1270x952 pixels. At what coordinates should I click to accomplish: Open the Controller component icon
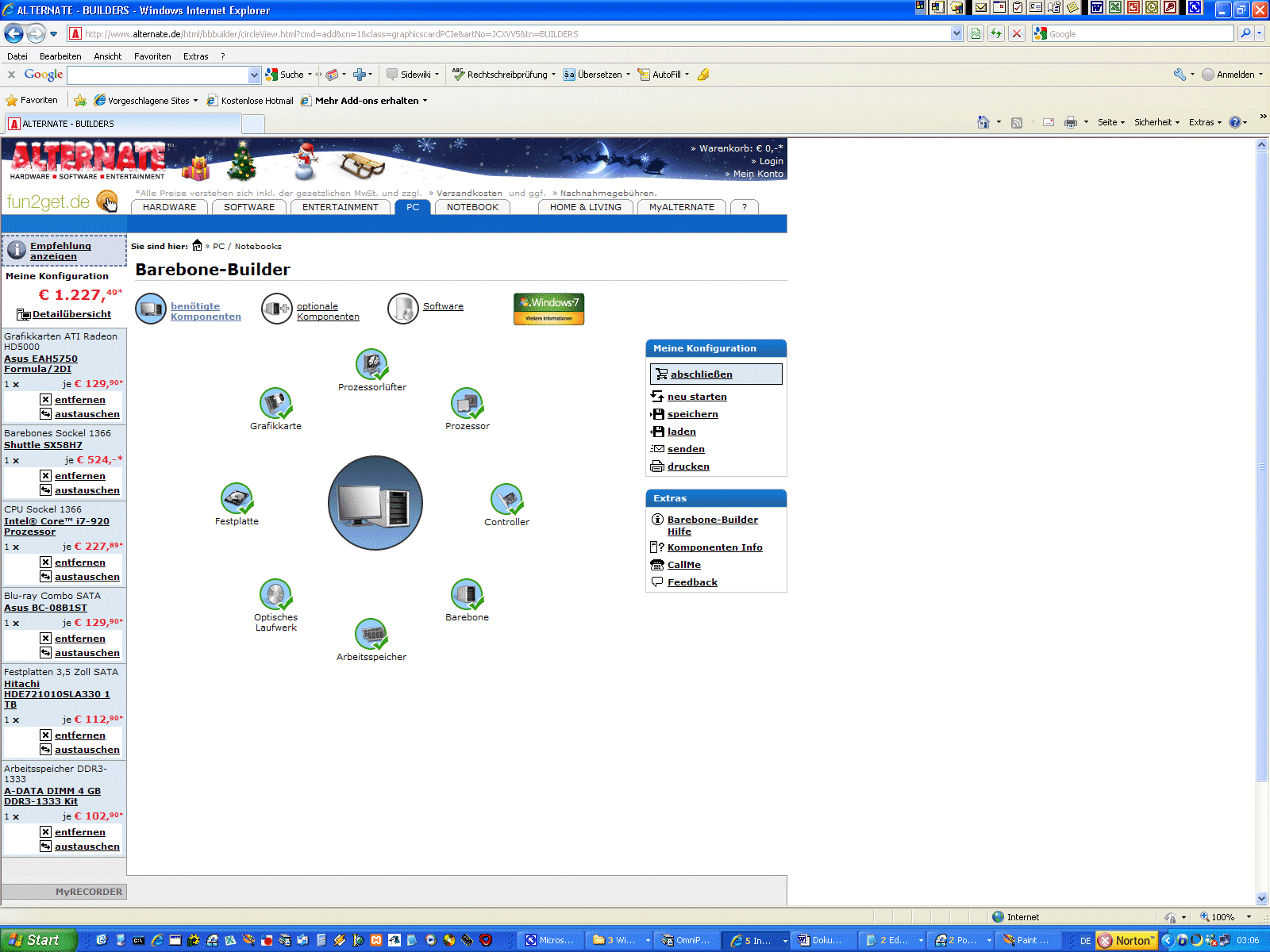[506, 499]
